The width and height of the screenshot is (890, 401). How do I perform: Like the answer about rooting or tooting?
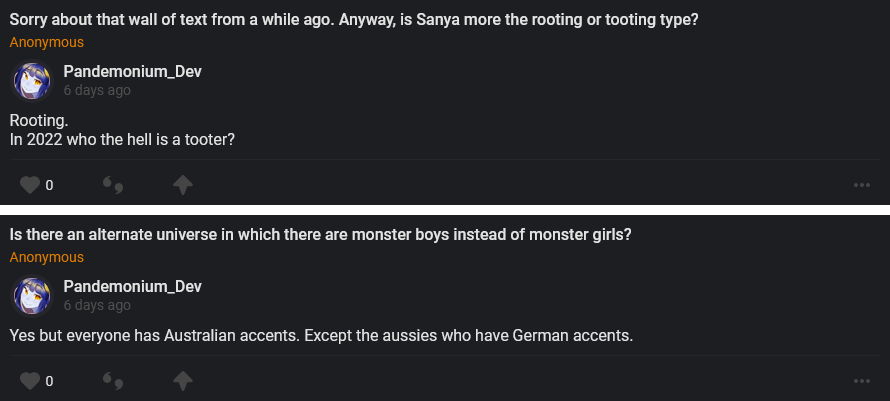(x=30, y=185)
